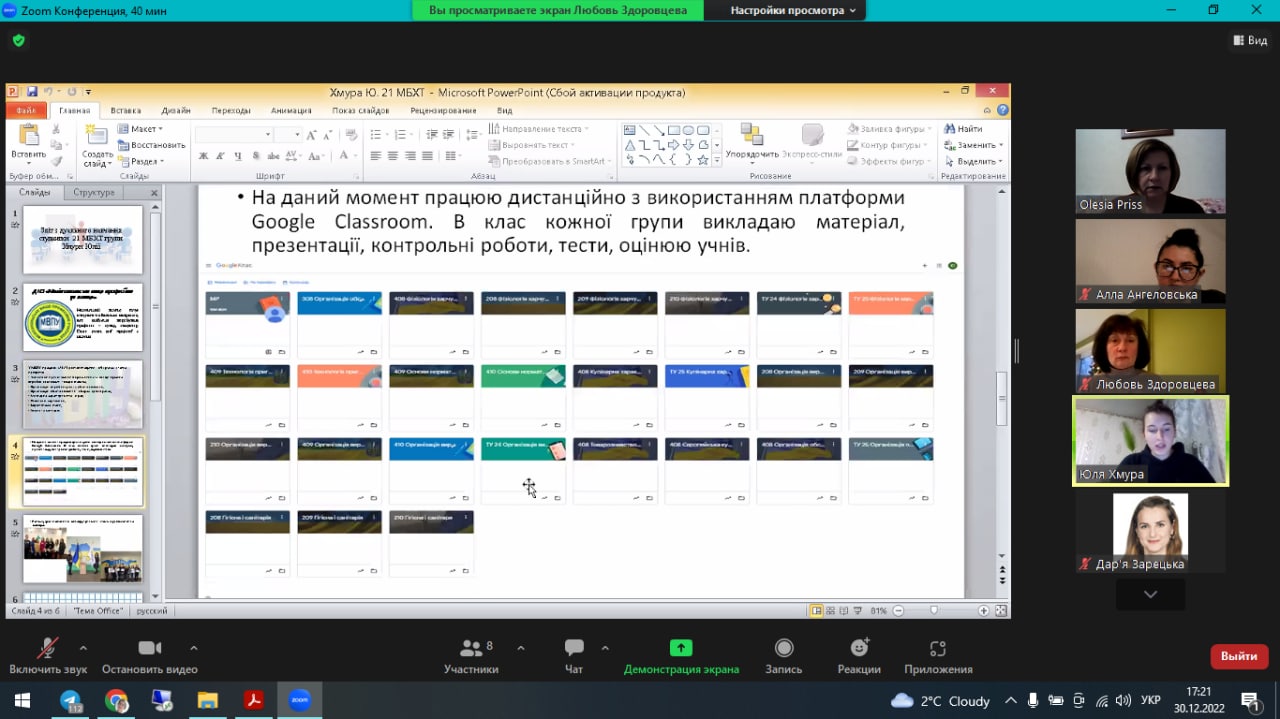The width and height of the screenshot is (1280, 719).
Task: Open Заливка фигуры shape fill dropdown
Action: coord(891,129)
